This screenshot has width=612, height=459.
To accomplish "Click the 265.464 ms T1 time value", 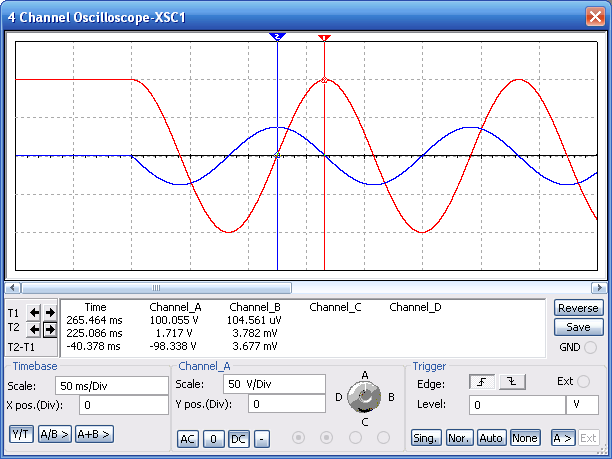I will click(94, 320).
